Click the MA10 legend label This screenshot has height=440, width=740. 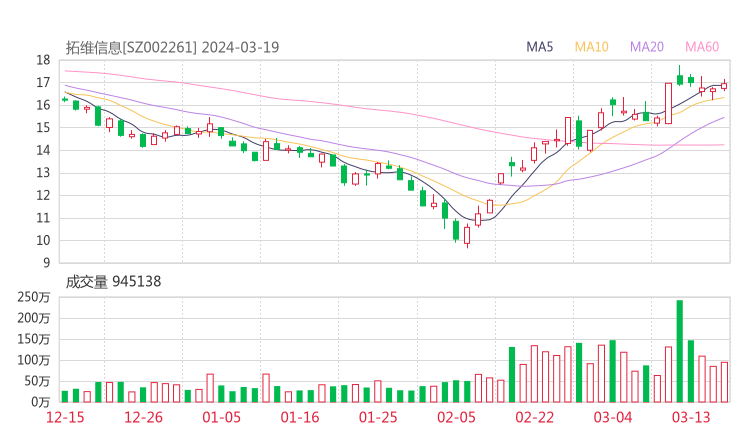pos(591,47)
